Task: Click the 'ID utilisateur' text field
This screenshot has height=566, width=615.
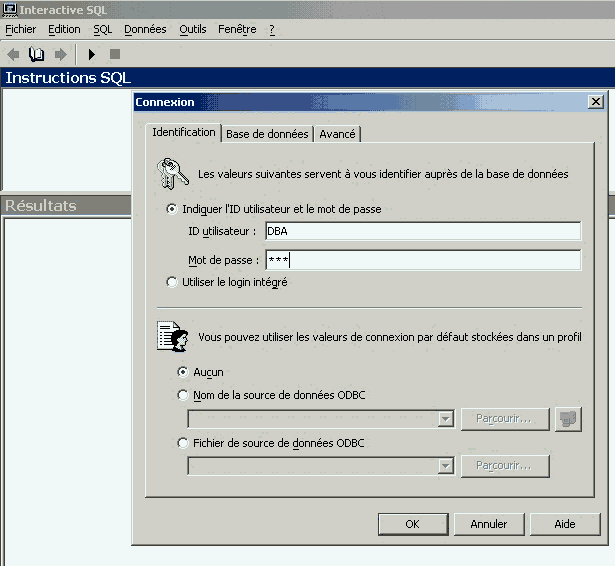Action: (423, 231)
